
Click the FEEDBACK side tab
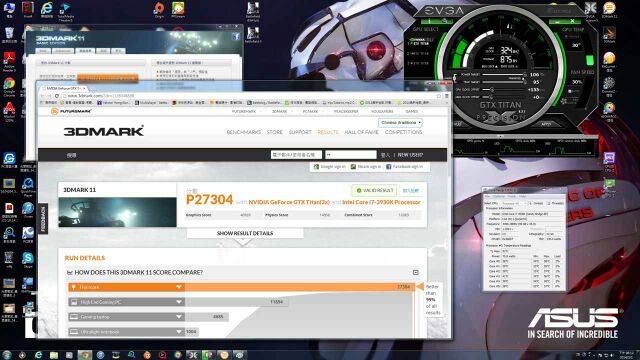[43, 219]
